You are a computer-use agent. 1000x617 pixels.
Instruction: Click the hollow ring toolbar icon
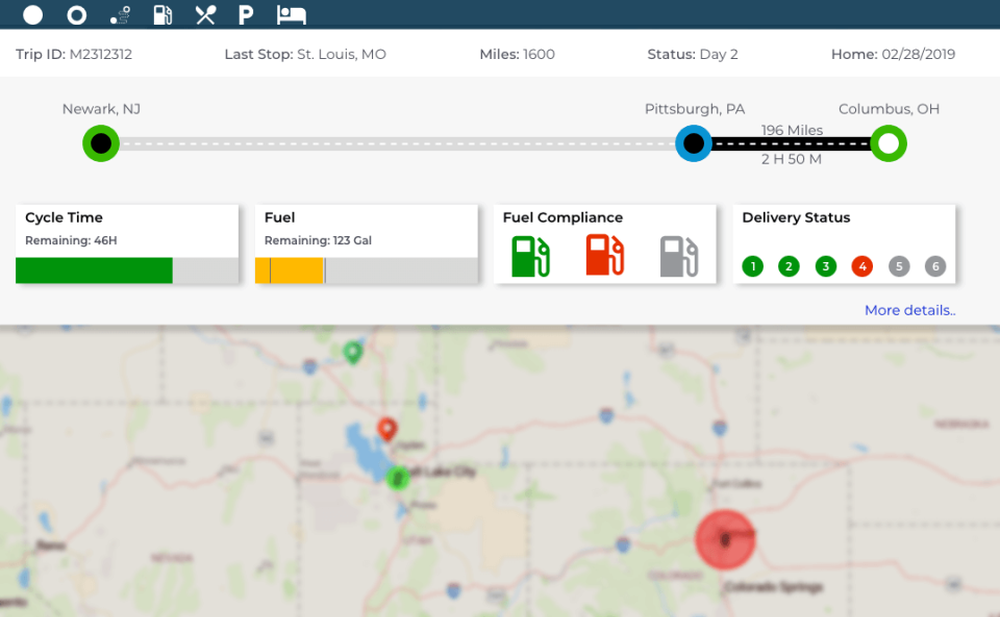(x=77, y=15)
